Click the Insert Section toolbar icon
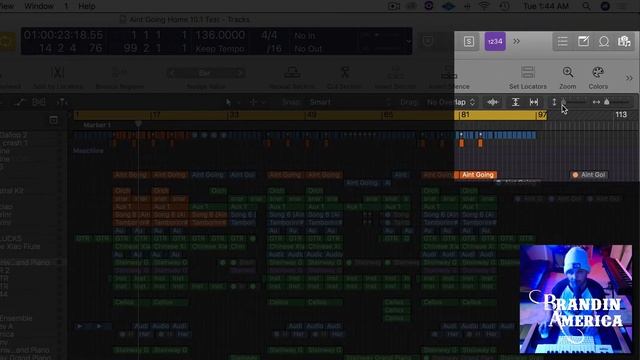 pyautogui.click(x=395, y=73)
